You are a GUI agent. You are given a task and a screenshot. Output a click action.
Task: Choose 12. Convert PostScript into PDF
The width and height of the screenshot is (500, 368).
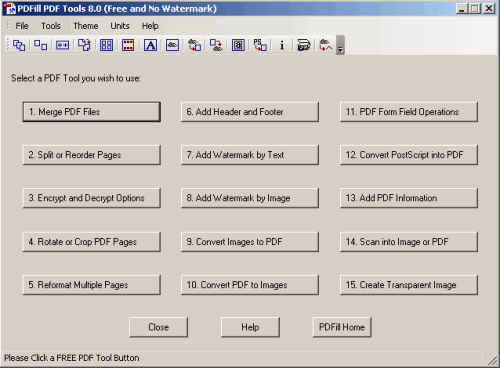(x=409, y=155)
